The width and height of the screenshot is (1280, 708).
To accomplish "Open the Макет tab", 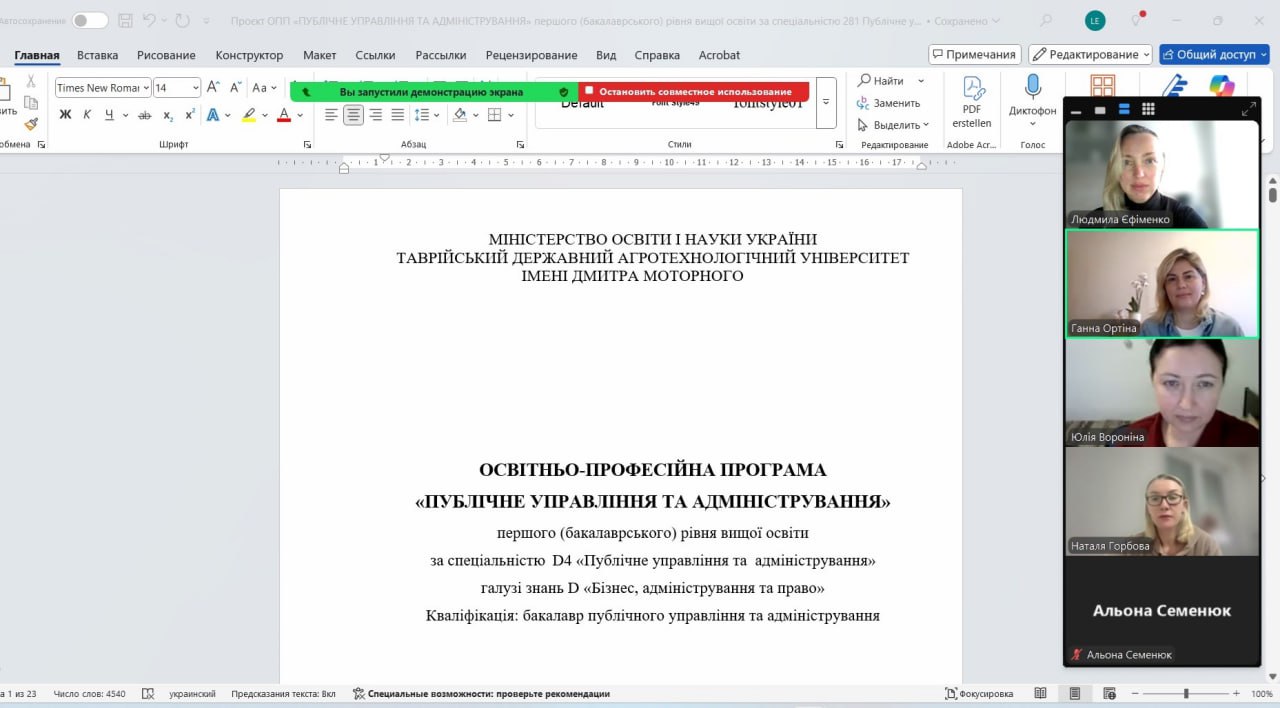I will tap(320, 55).
